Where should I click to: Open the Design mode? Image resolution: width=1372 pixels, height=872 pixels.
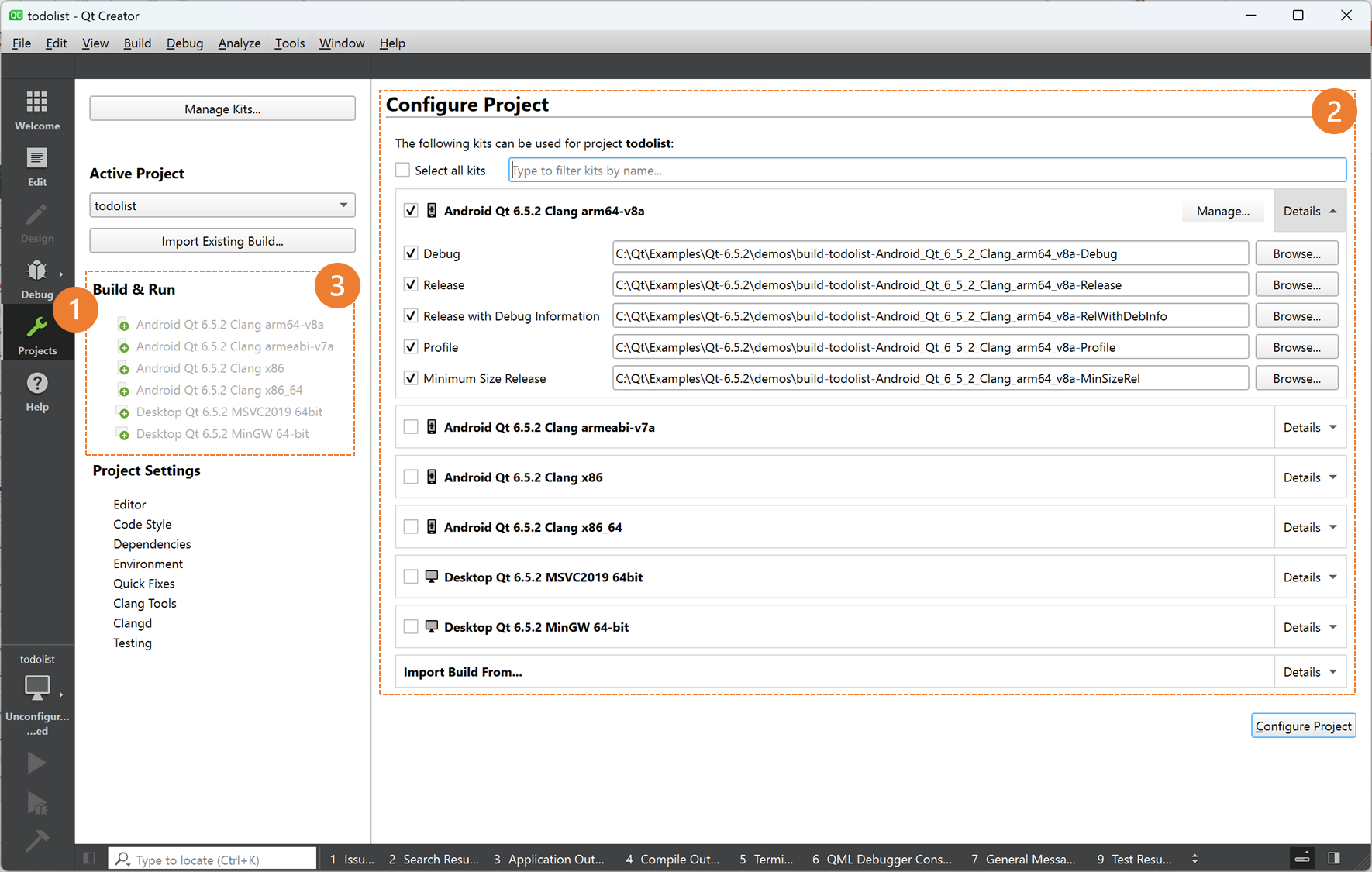37,223
